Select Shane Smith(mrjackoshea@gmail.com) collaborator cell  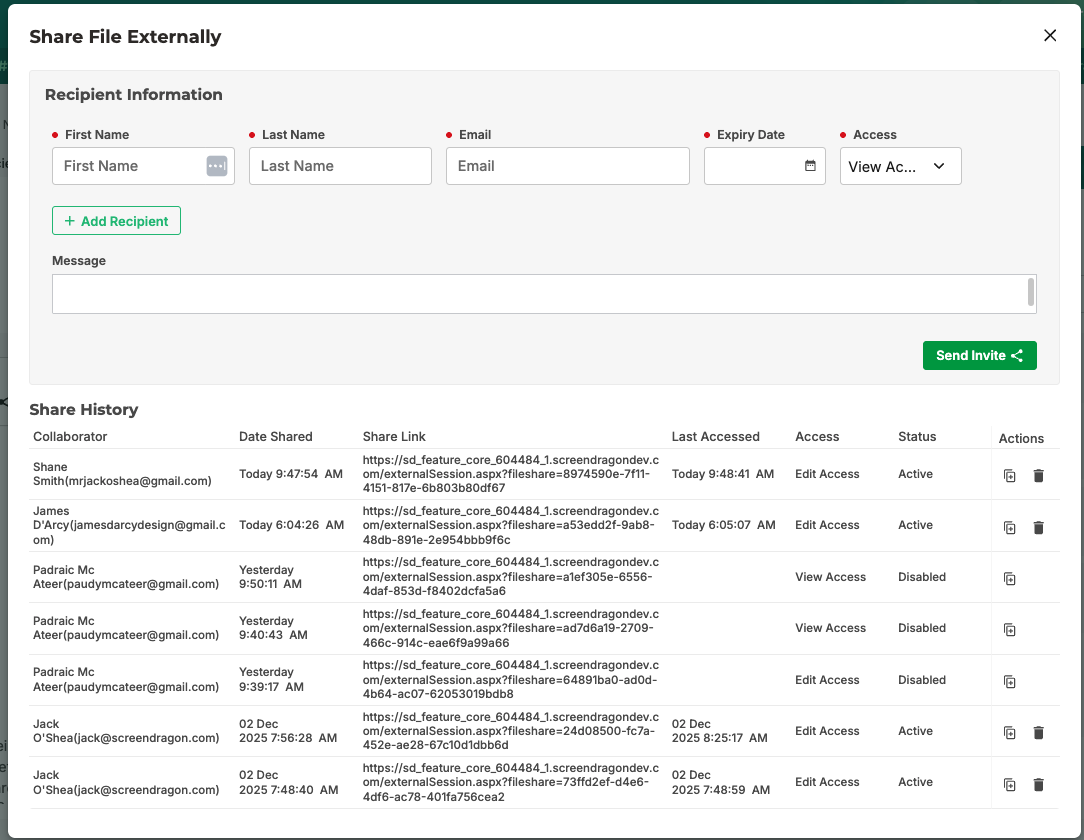pos(122,474)
